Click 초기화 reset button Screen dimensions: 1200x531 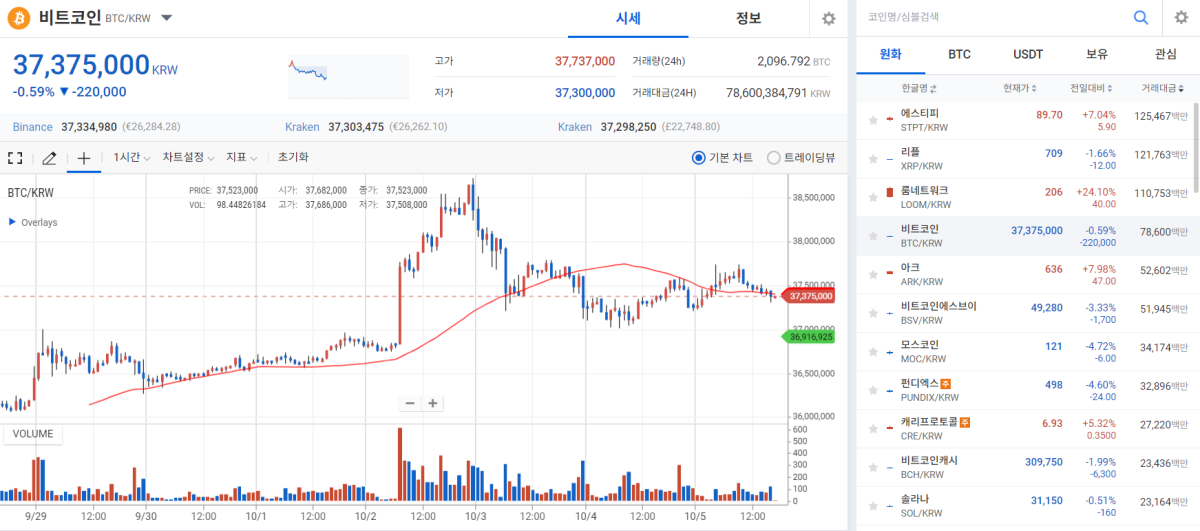pos(293,157)
